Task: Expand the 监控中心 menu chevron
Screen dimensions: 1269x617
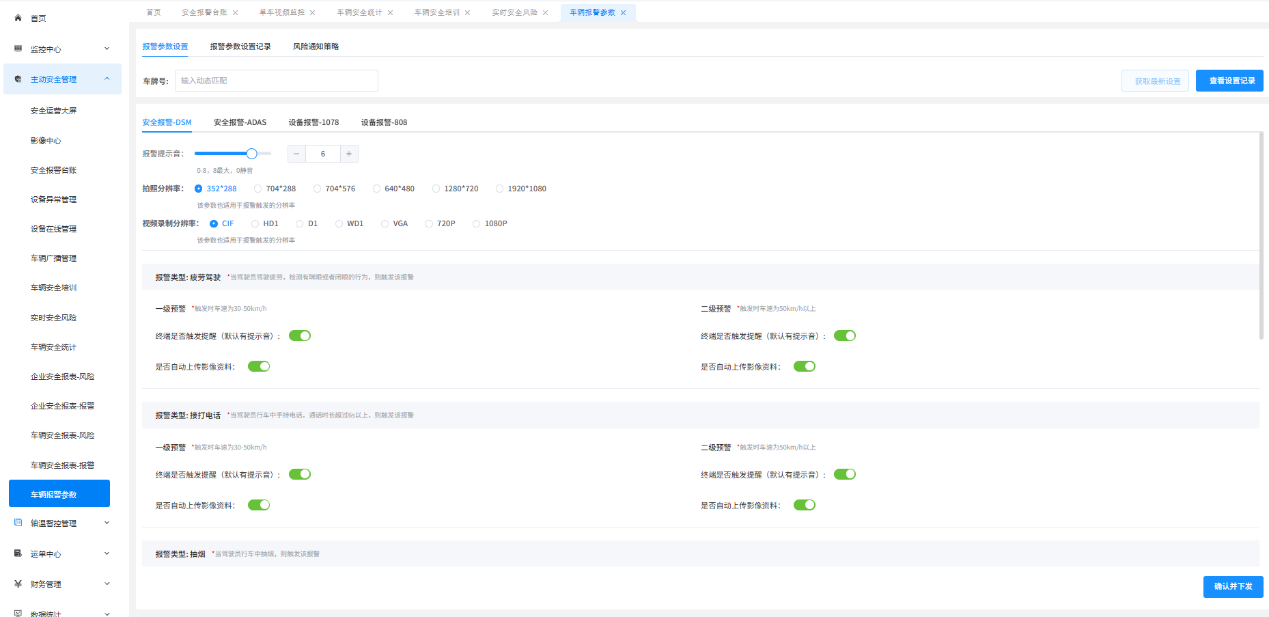Action: [107, 48]
